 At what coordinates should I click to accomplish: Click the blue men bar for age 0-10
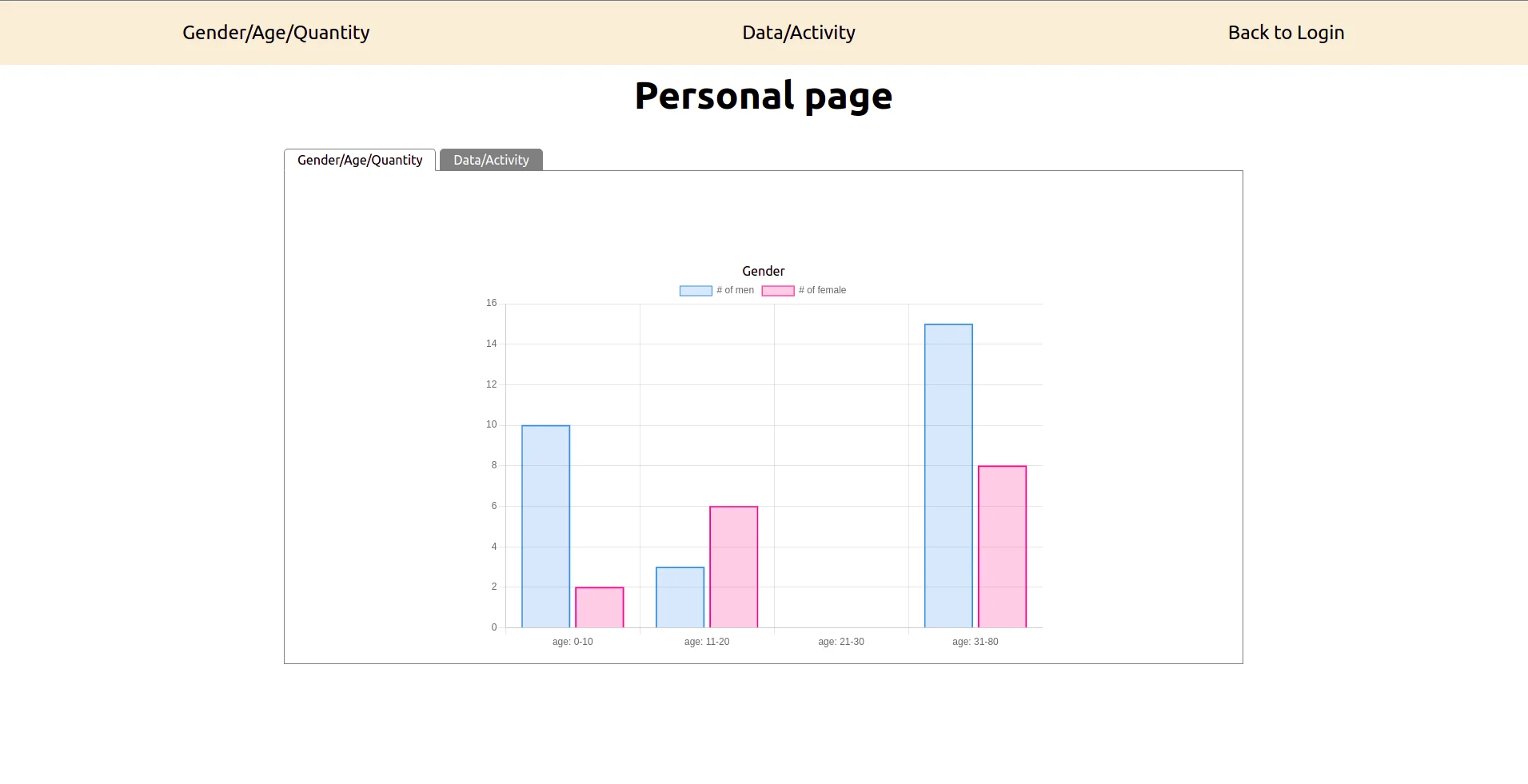point(545,526)
